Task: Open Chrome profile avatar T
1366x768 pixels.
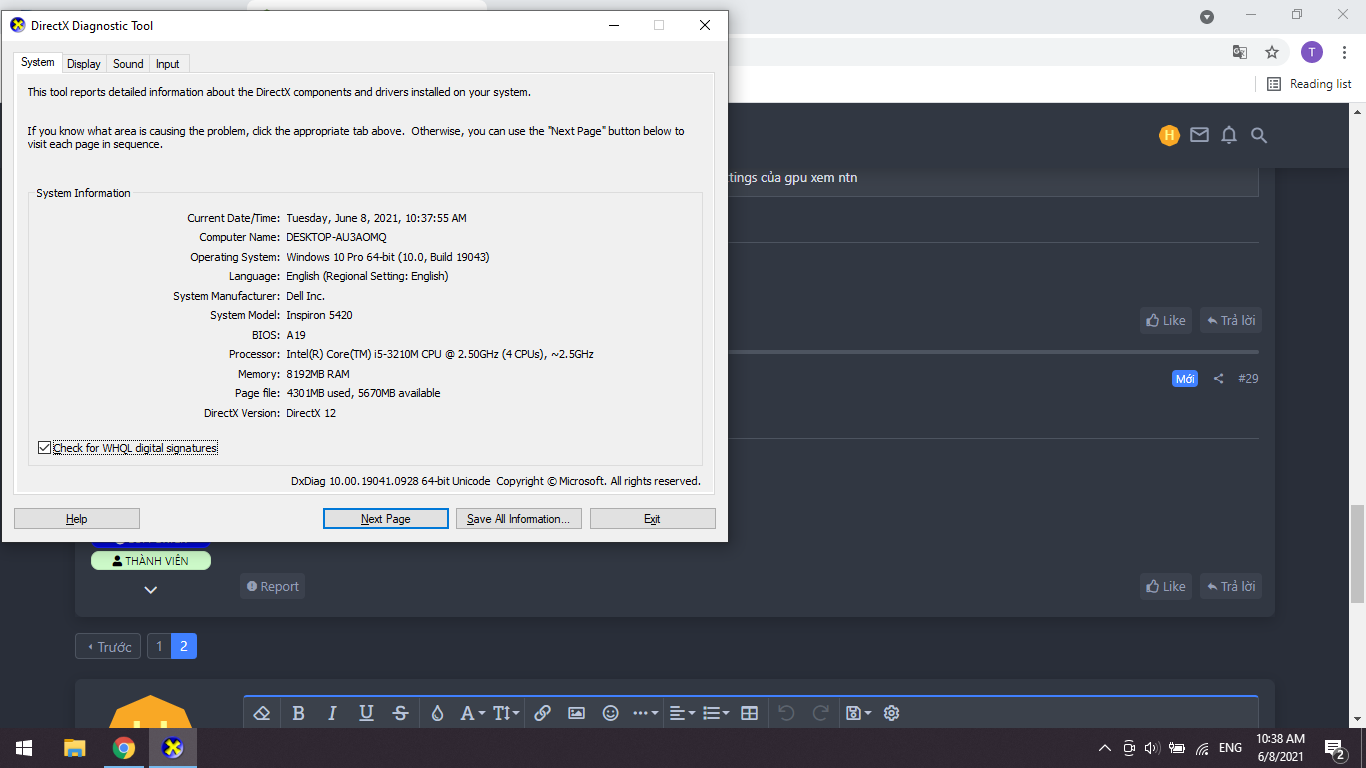Action: pyautogui.click(x=1312, y=52)
